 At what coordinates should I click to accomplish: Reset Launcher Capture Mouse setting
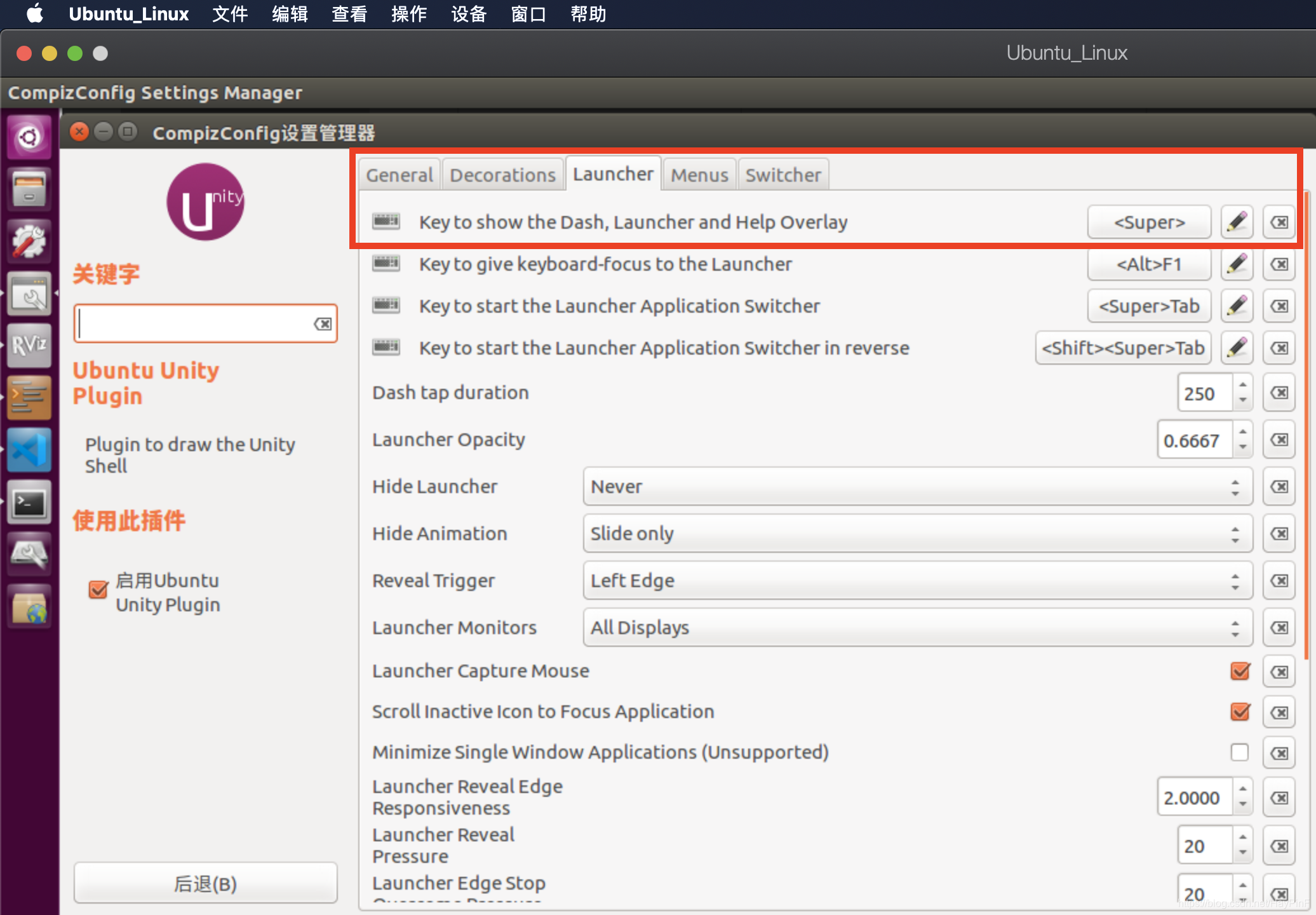[1279, 672]
